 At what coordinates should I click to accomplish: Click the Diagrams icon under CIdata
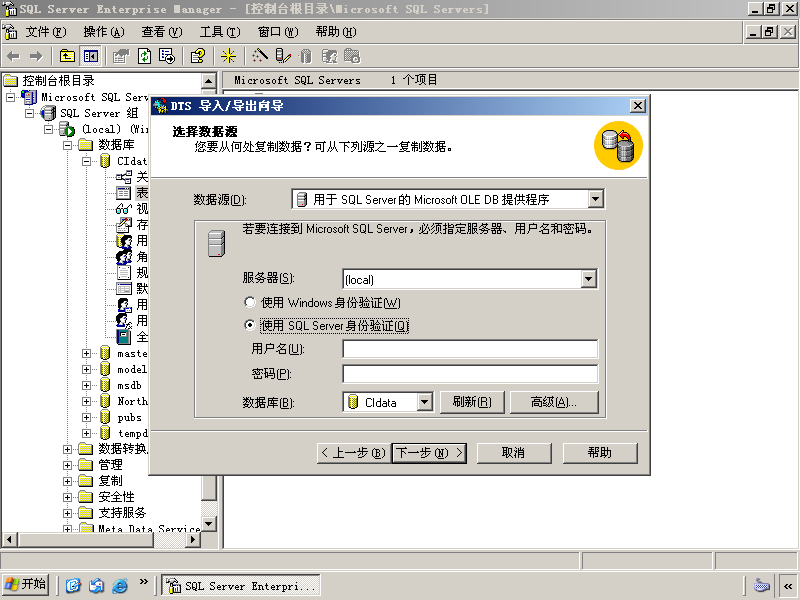[123, 177]
